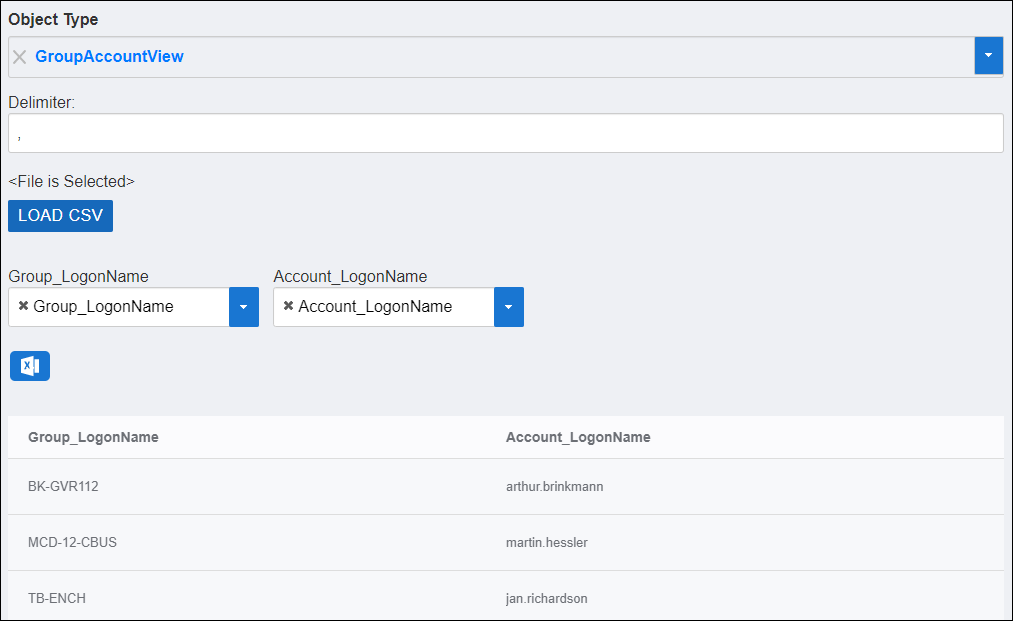Open the Group_LogonName mapping dropdown arrow
The width and height of the screenshot is (1013, 621).
click(x=244, y=307)
